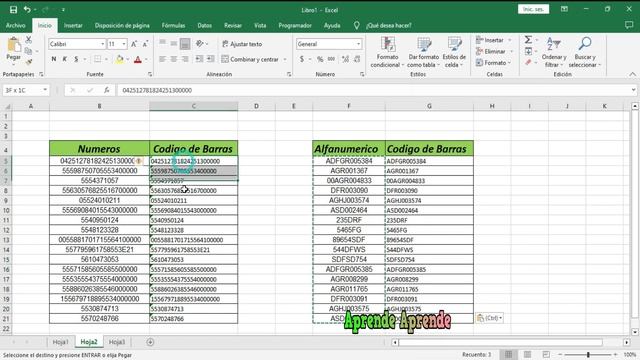This screenshot has width=640, height=360.
Task: Open the Archivo tab
Action: point(16,25)
